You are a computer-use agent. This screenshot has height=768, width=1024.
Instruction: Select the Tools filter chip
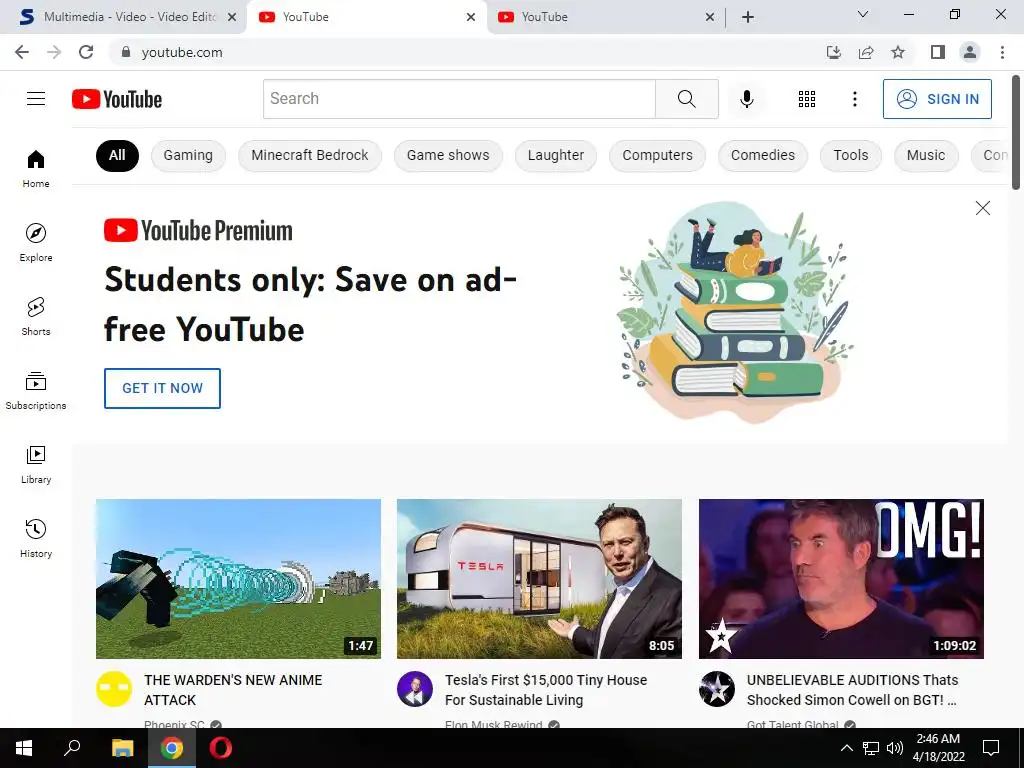click(851, 155)
